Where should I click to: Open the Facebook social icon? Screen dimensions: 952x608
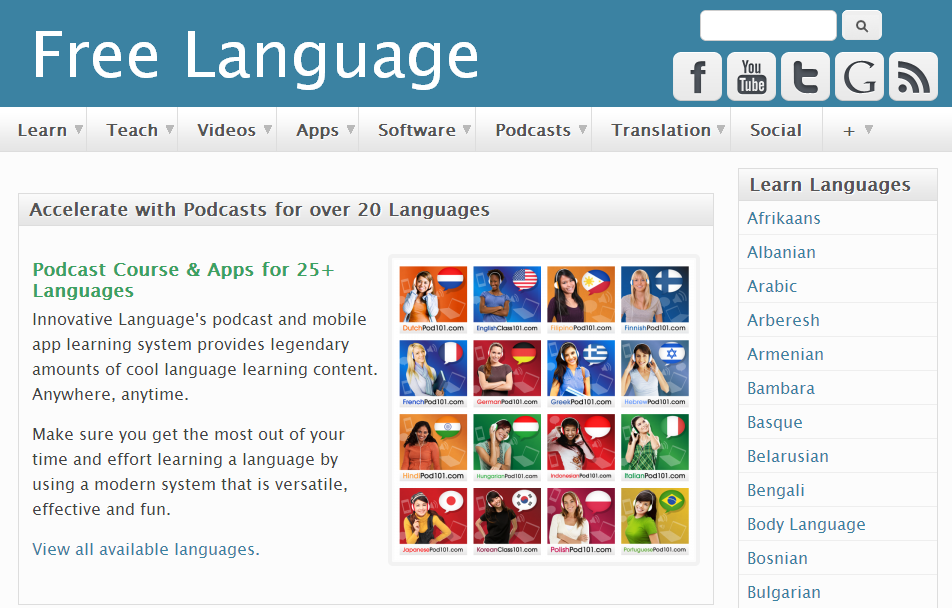coord(697,76)
